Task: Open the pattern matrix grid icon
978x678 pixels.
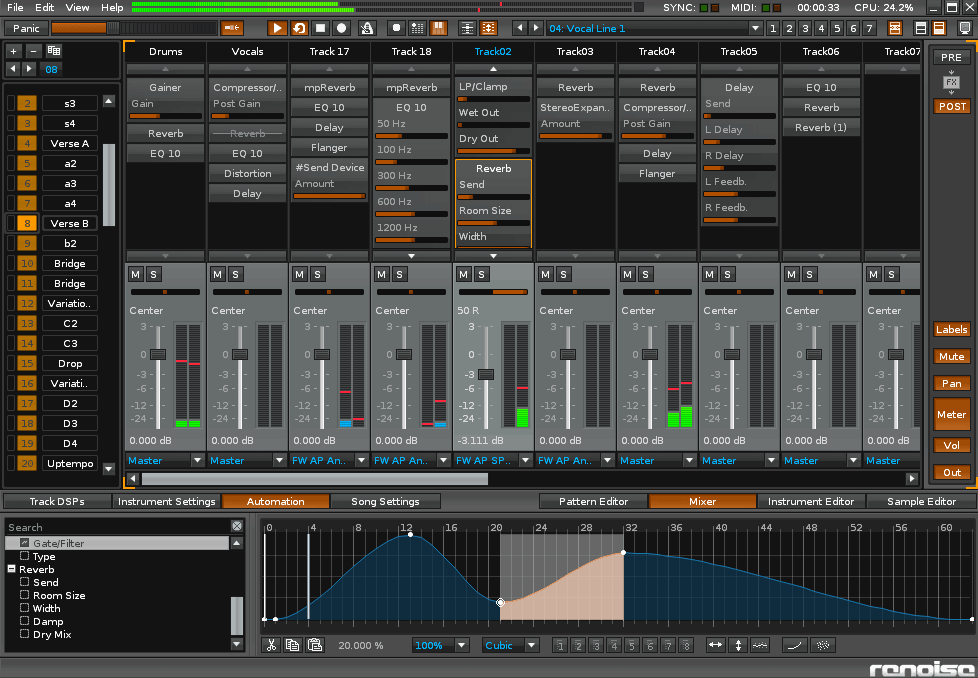Action: (54, 51)
